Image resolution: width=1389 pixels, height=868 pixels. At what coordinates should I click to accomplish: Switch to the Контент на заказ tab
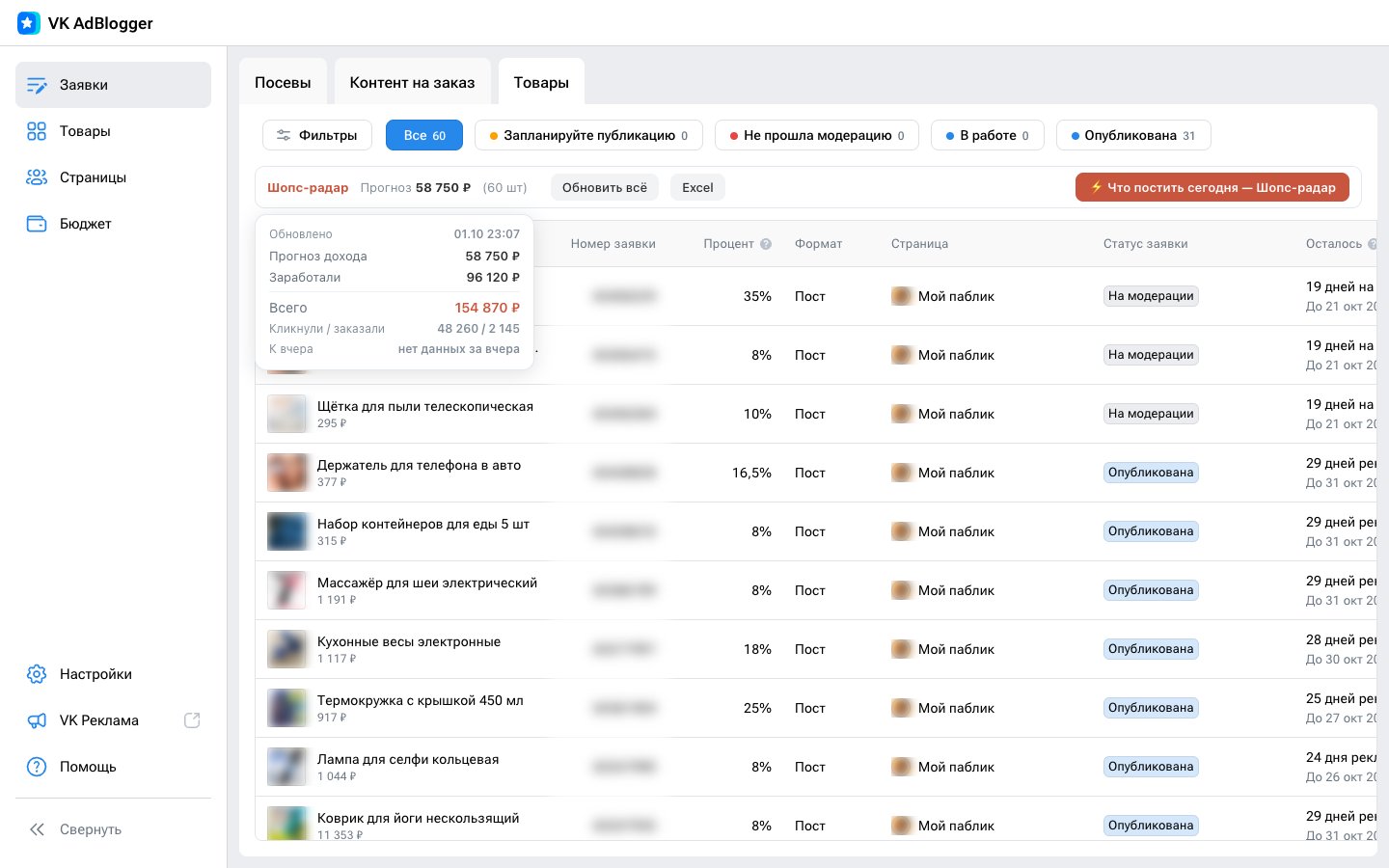click(x=412, y=83)
